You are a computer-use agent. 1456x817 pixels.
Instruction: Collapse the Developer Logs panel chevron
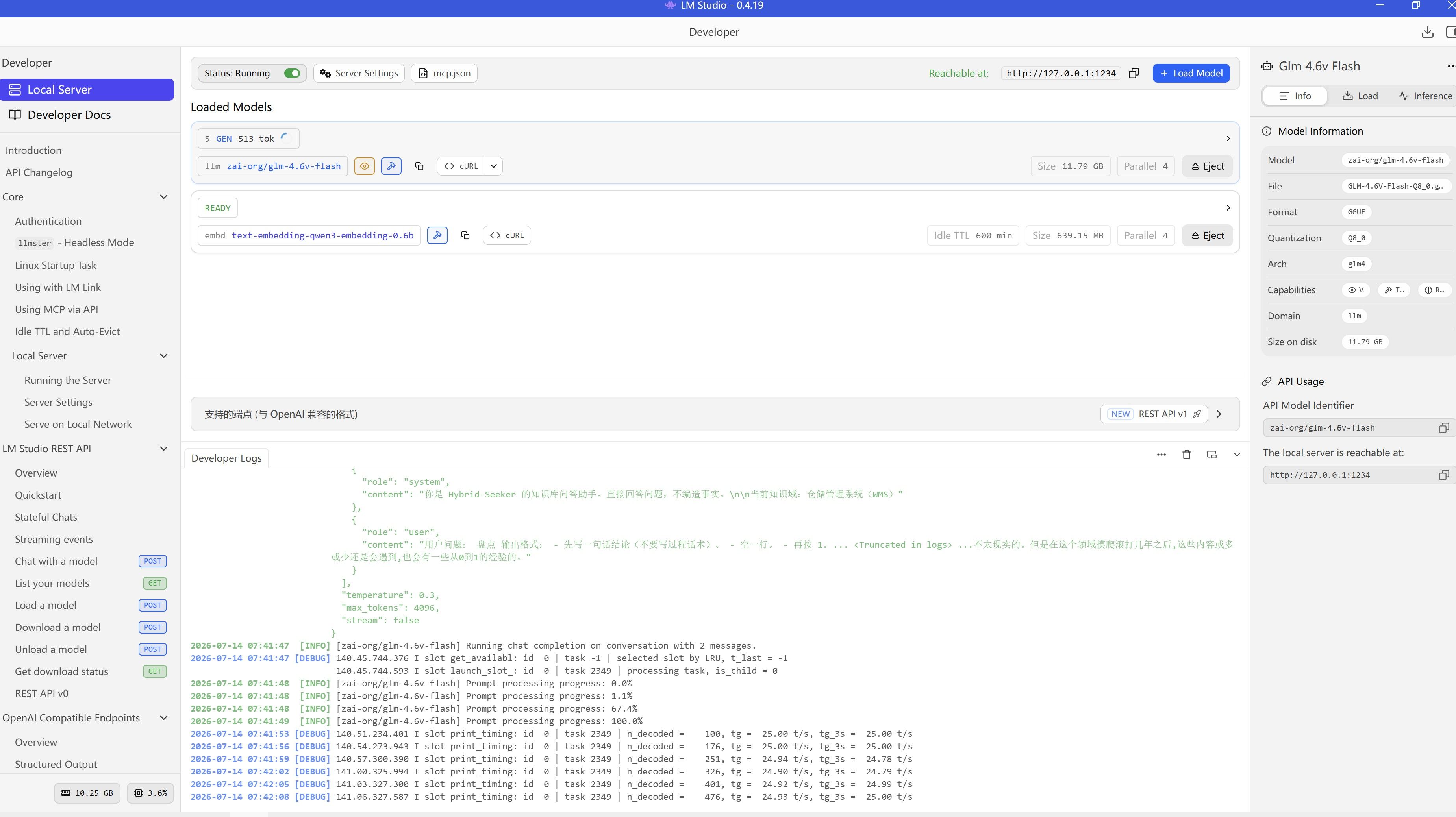tap(1237, 455)
